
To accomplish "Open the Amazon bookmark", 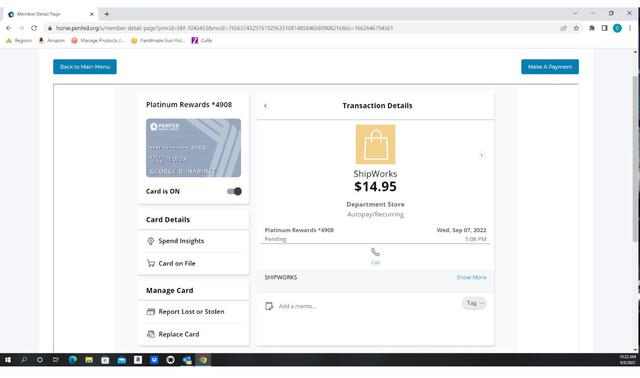I will (51, 40).
